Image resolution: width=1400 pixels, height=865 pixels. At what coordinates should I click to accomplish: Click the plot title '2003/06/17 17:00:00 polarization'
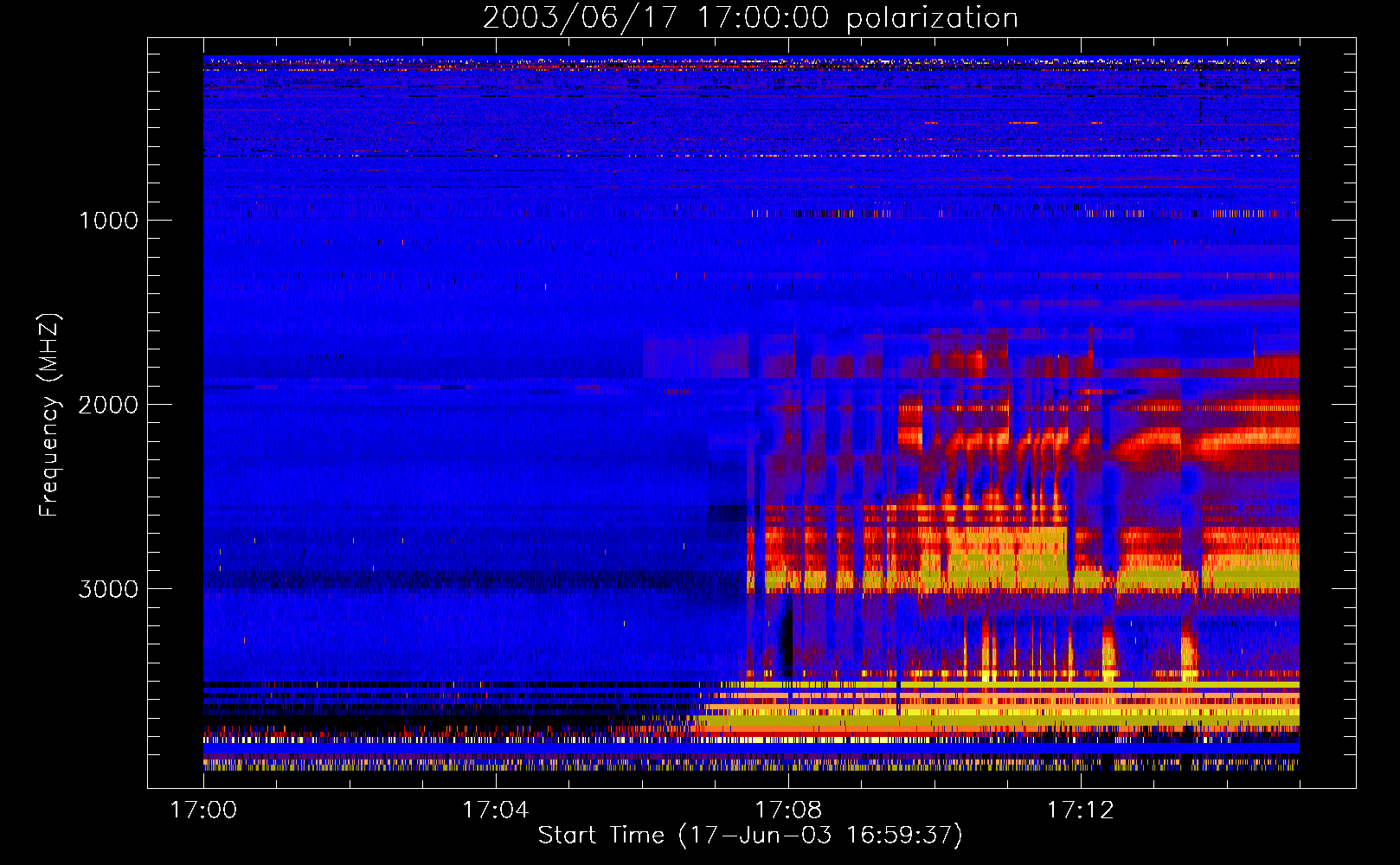(750, 17)
